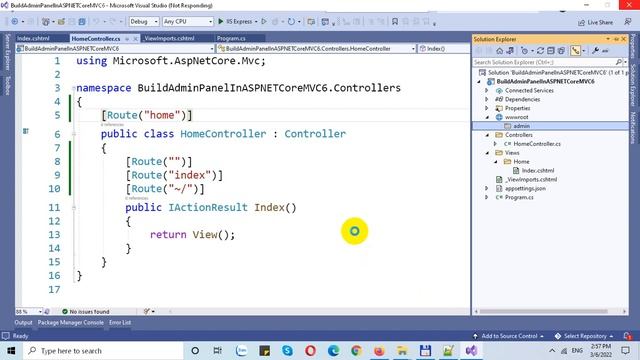Open the Package Manager Console tab
This screenshot has height=360, width=640.
pos(71,322)
